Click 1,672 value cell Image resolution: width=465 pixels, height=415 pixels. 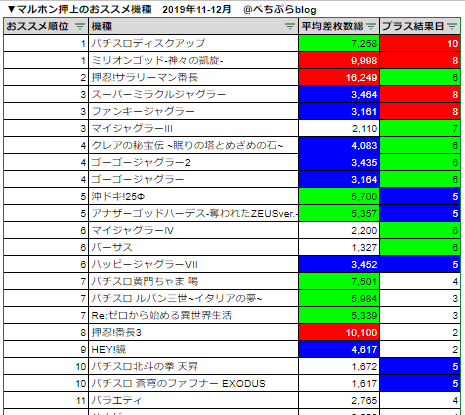339,366
